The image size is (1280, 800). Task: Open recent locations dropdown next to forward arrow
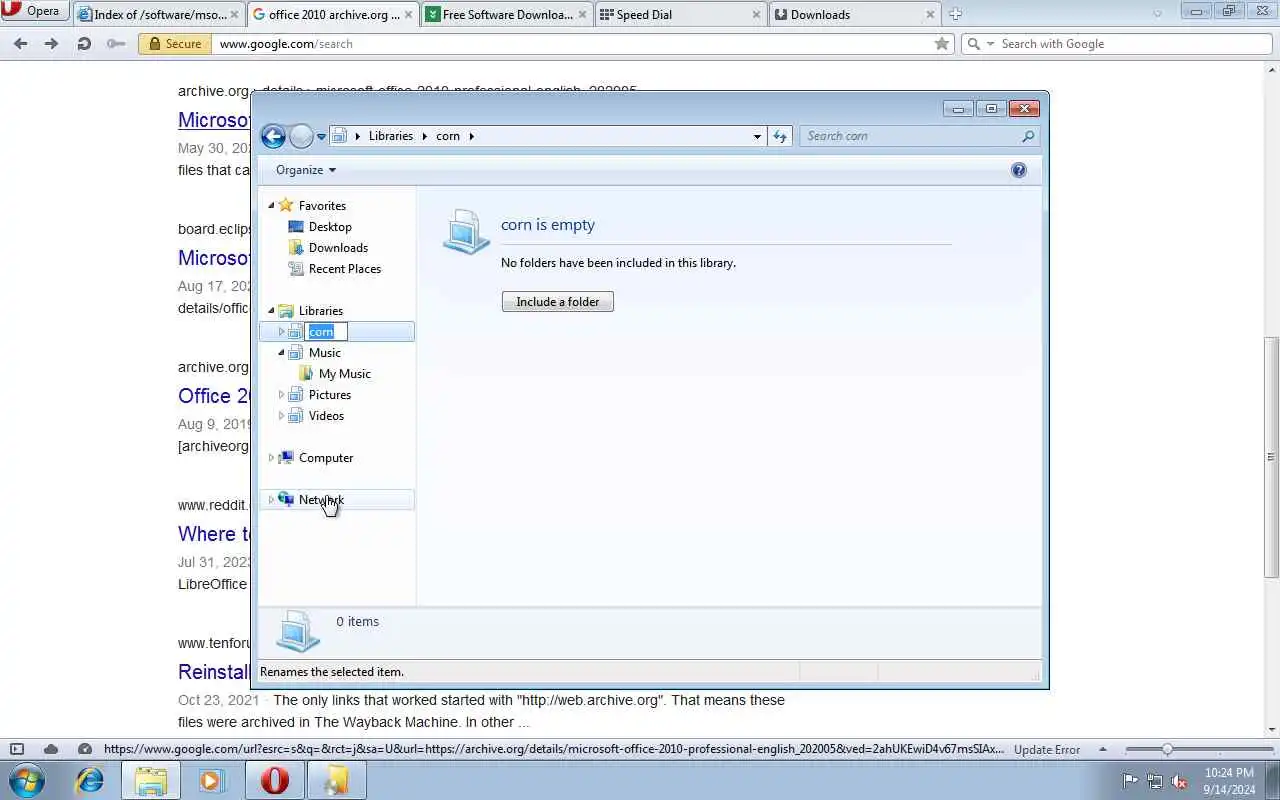(321, 136)
